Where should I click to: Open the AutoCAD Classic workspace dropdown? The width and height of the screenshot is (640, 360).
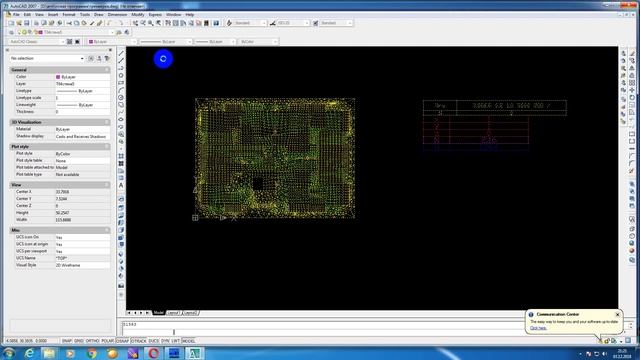[x=37, y=42]
